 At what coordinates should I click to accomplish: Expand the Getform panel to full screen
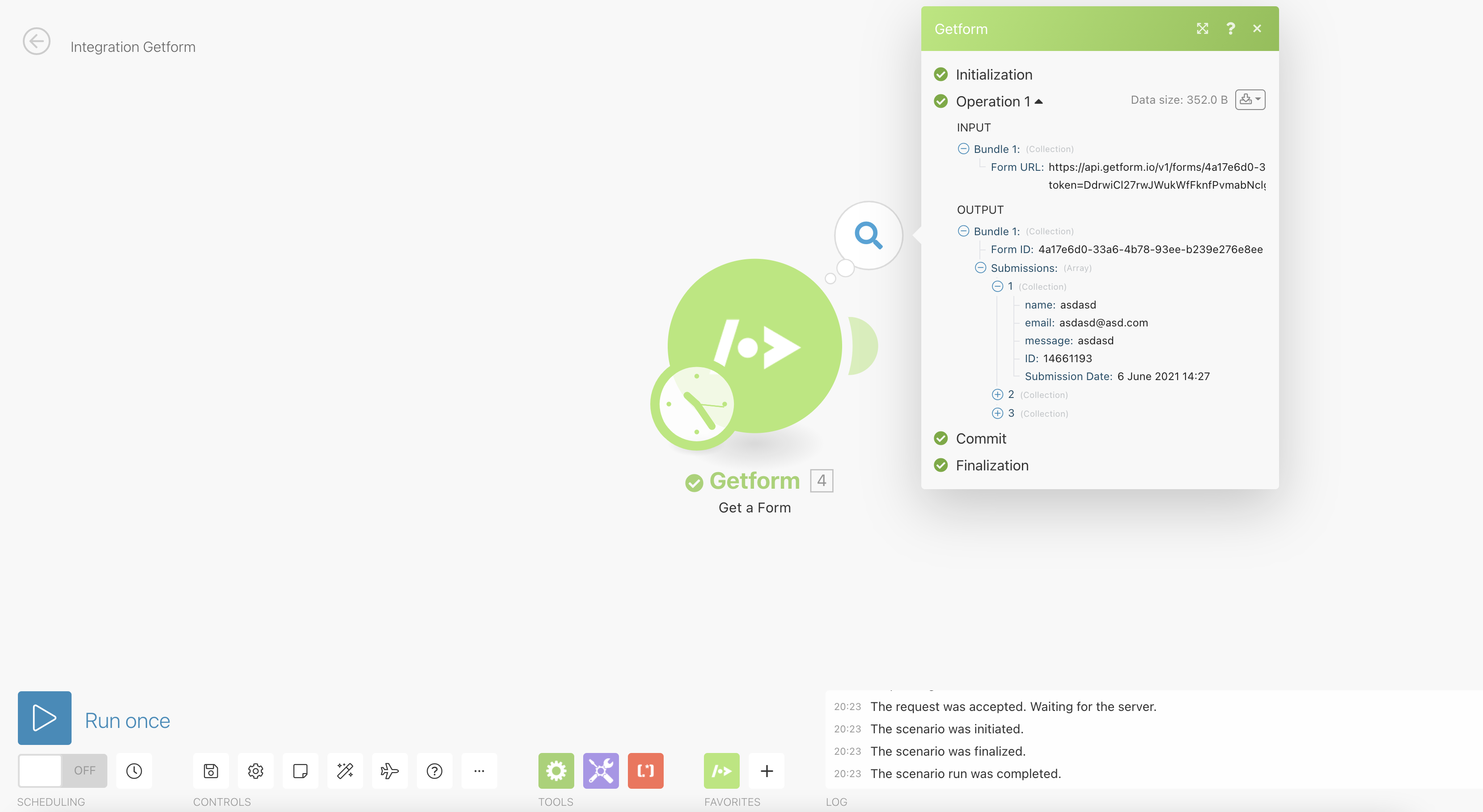1203,29
